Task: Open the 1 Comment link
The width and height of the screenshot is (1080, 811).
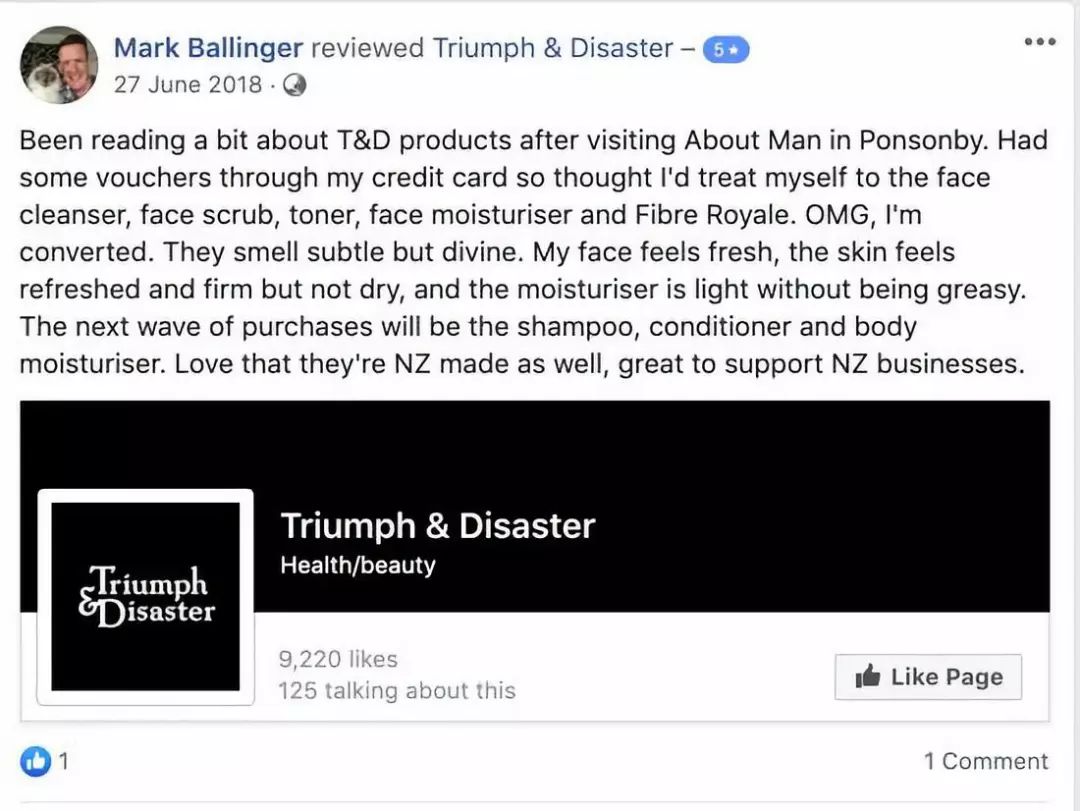Action: point(985,761)
